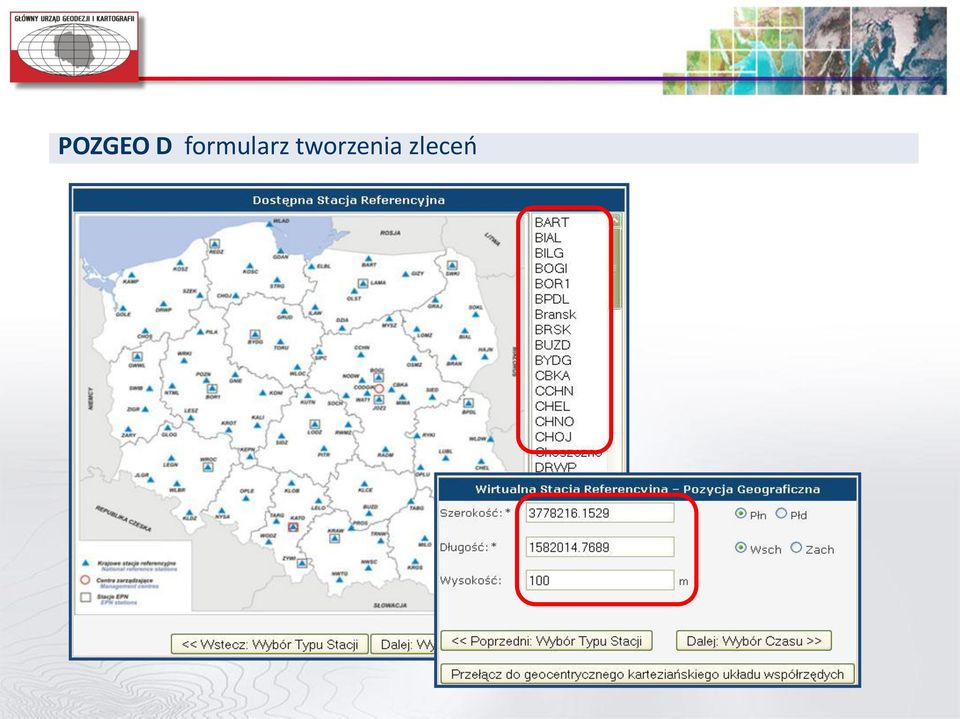Select the SWKI EPN station icon
The width and height of the screenshot is (960, 719).
(x=452, y=265)
